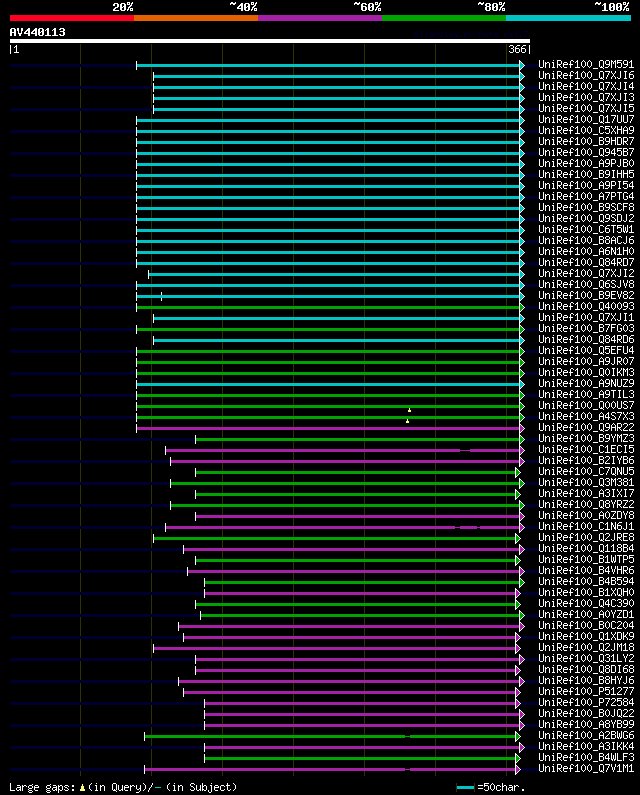Select the UniRef100_Q2JM18 label

(x=586, y=647)
